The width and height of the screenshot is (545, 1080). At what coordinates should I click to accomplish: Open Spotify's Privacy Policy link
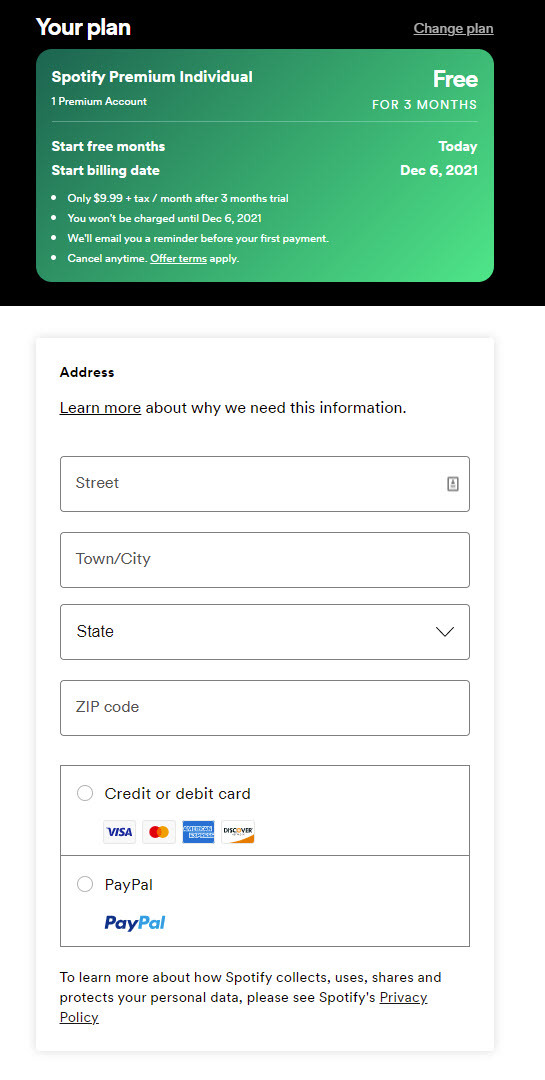click(x=243, y=1007)
